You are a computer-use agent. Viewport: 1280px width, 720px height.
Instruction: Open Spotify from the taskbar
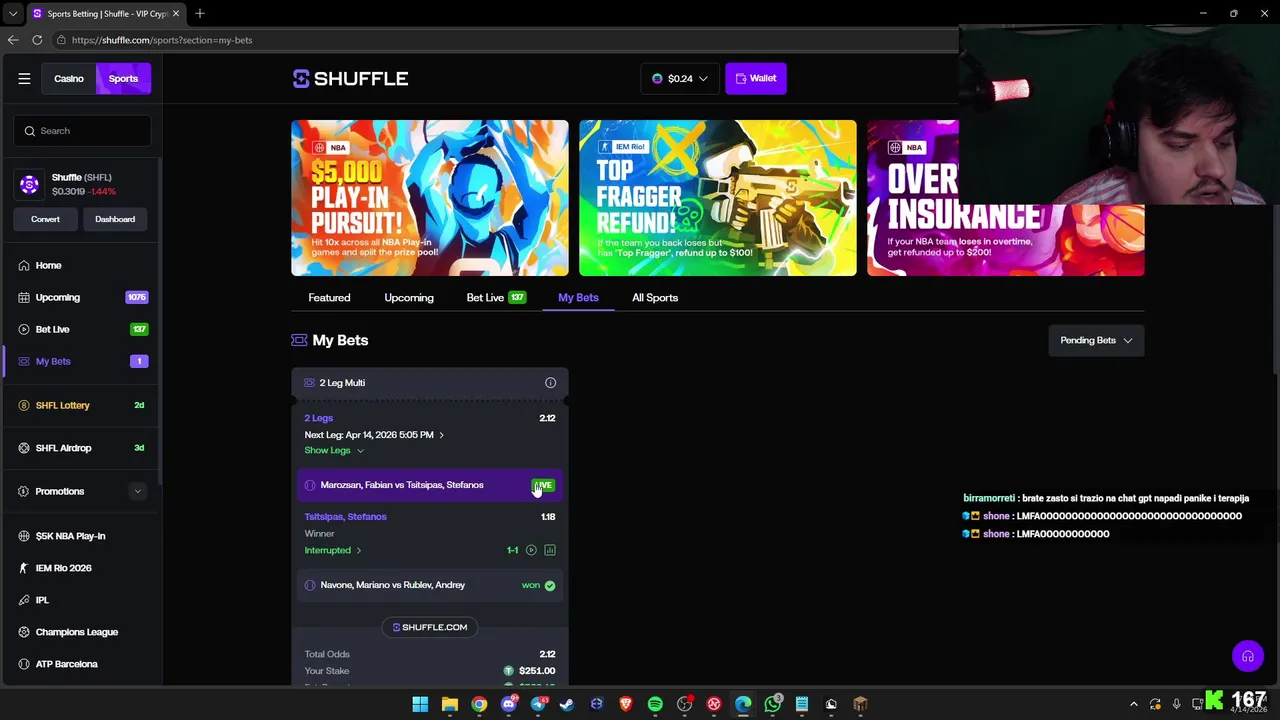(655, 704)
